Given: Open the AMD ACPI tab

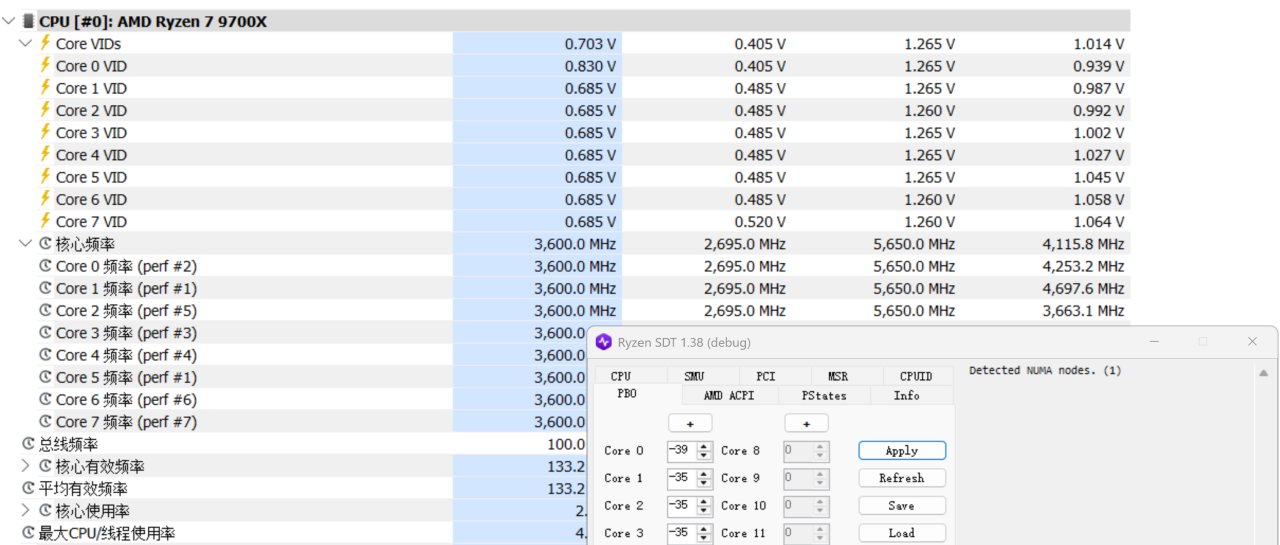Looking at the screenshot, I should tap(728, 395).
